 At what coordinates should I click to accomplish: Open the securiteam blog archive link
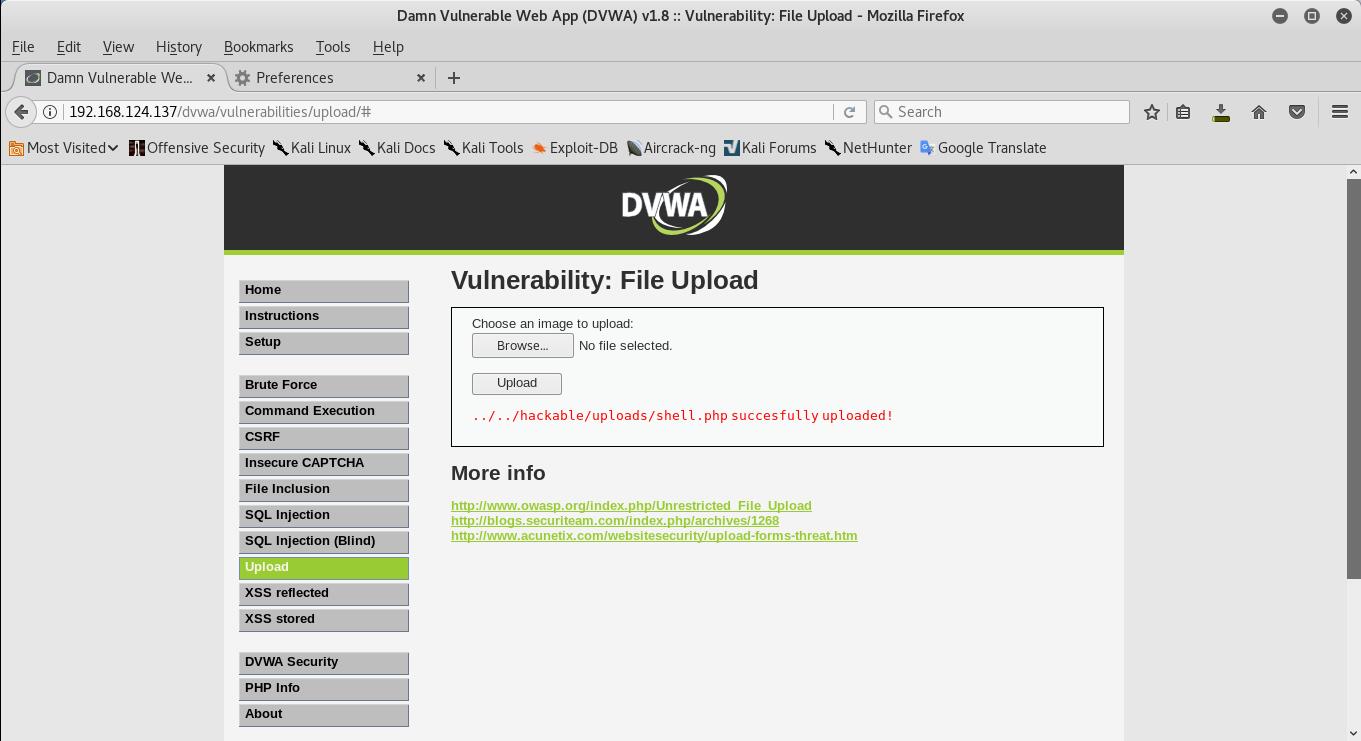pos(615,521)
